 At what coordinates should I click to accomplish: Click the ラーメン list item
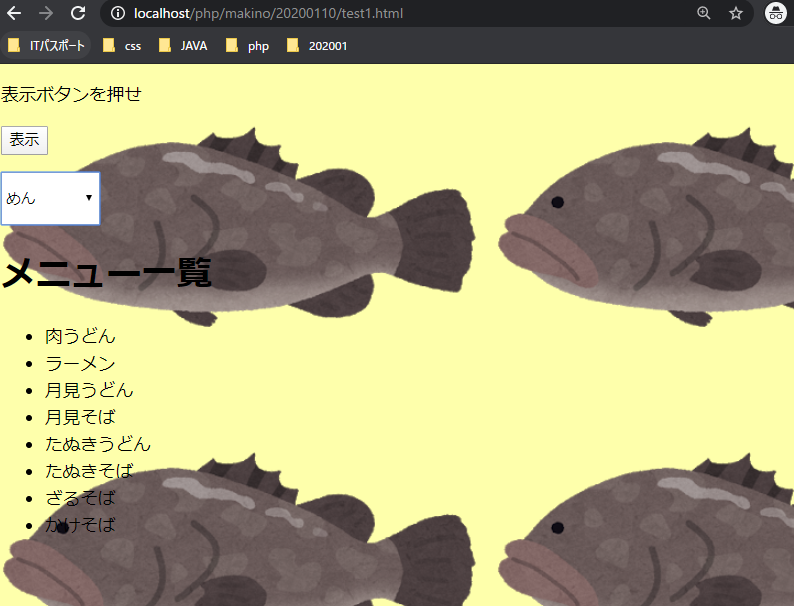tap(80, 363)
